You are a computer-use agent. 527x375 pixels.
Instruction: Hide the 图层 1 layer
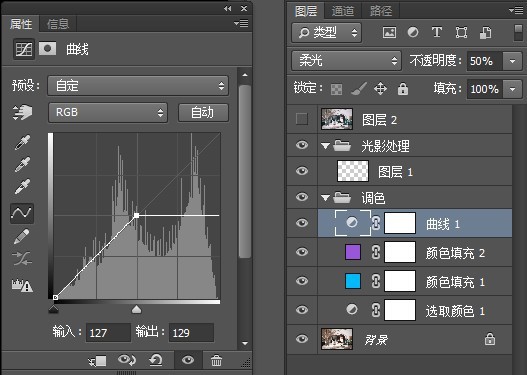click(302, 171)
